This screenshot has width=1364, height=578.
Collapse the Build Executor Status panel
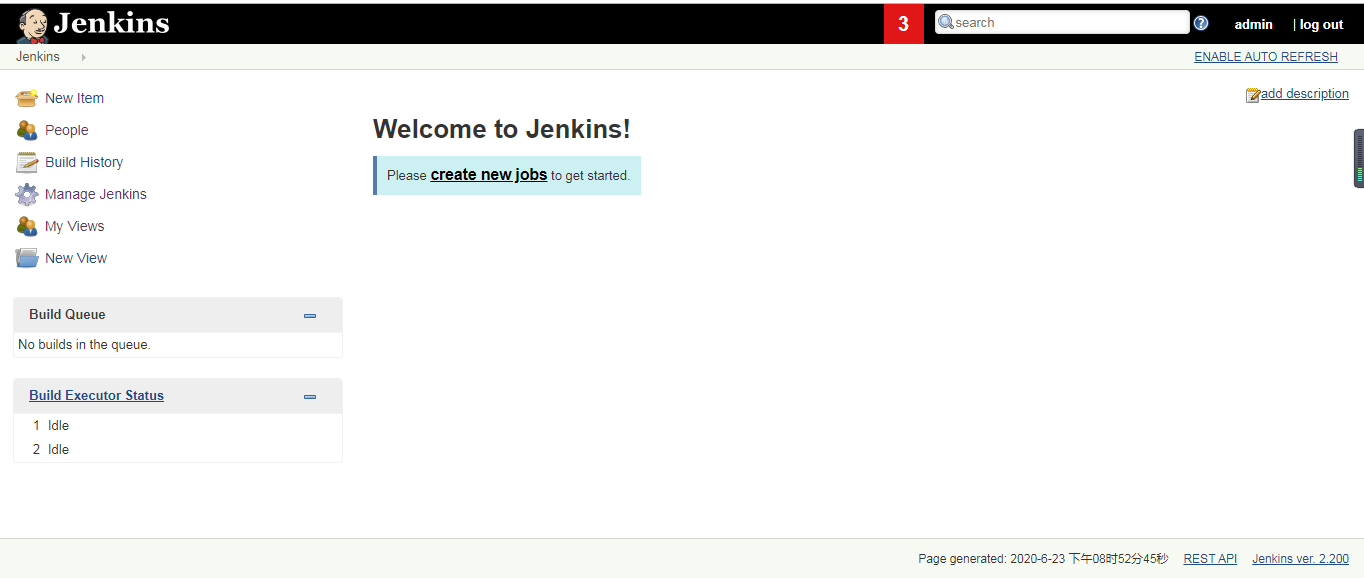click(x=308, y=396)
